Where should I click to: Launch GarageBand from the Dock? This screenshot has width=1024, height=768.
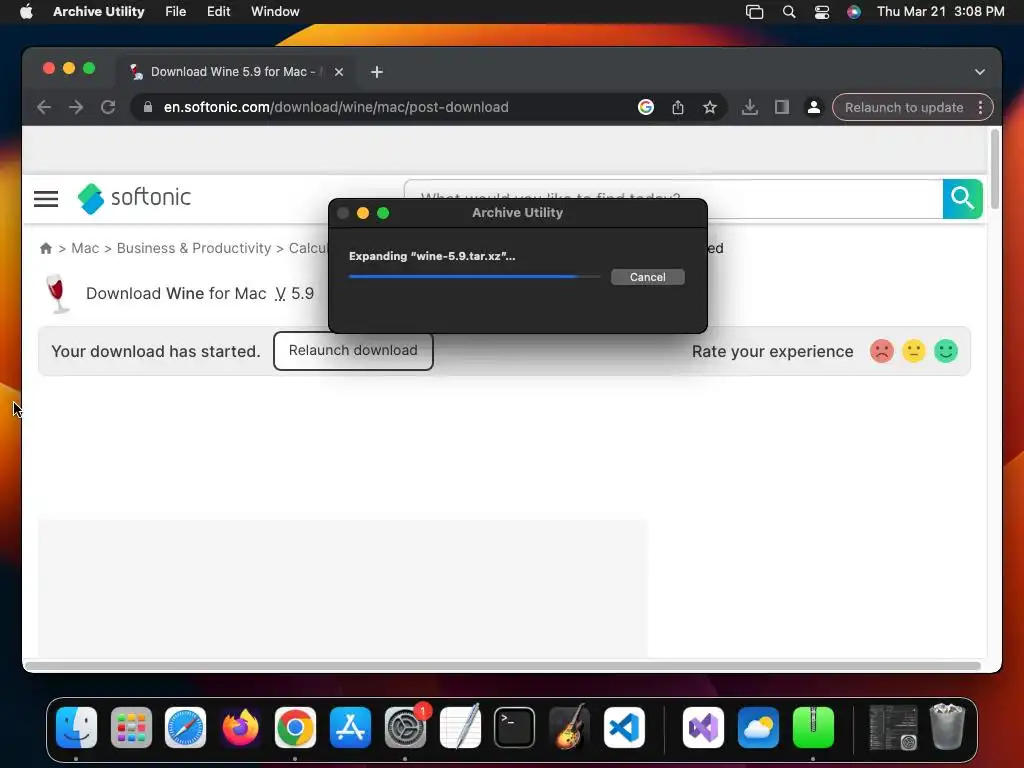point(569,728)
